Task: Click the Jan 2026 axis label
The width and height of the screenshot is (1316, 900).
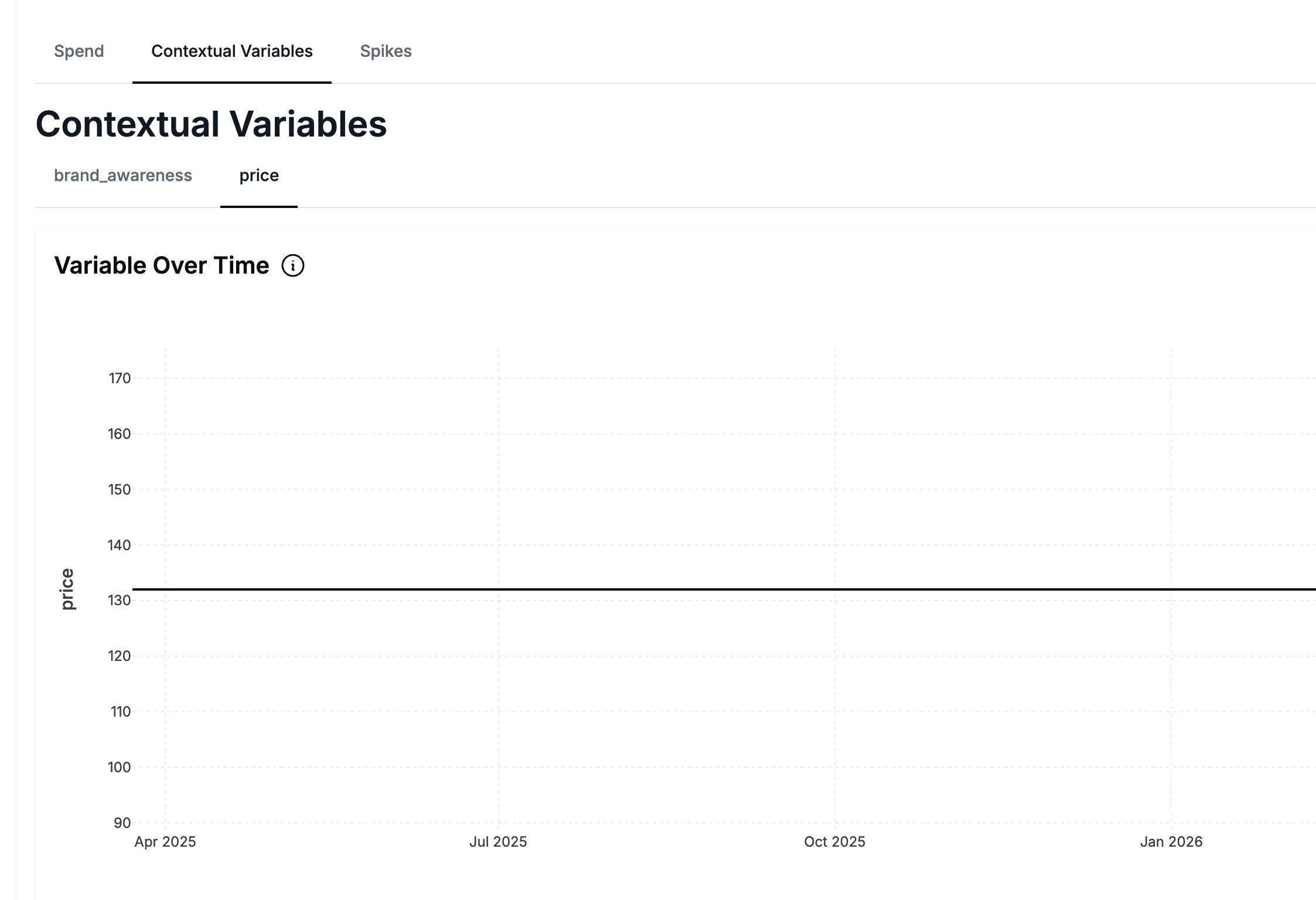Action: point(1171,843)
